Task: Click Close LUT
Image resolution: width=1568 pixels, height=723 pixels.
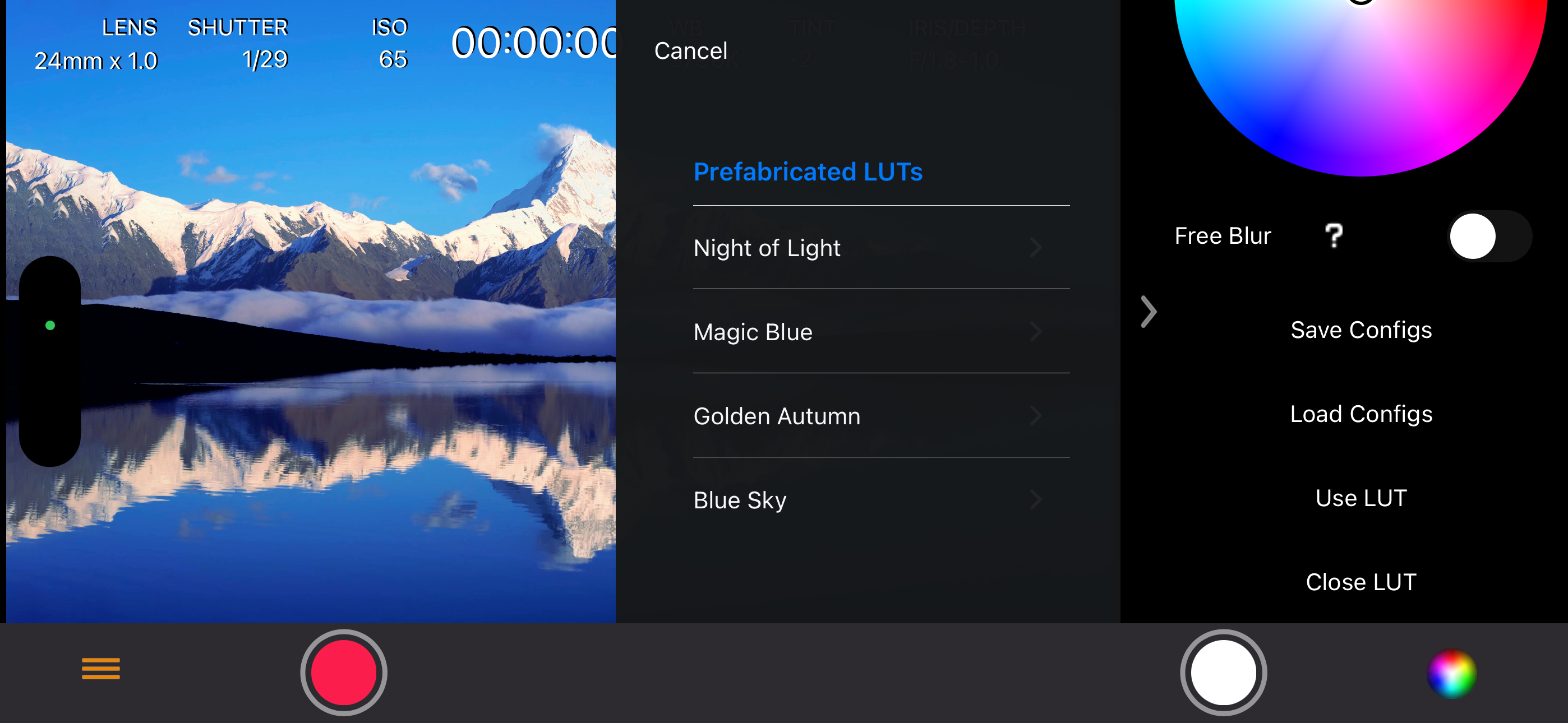Action: click(1361, 582)
